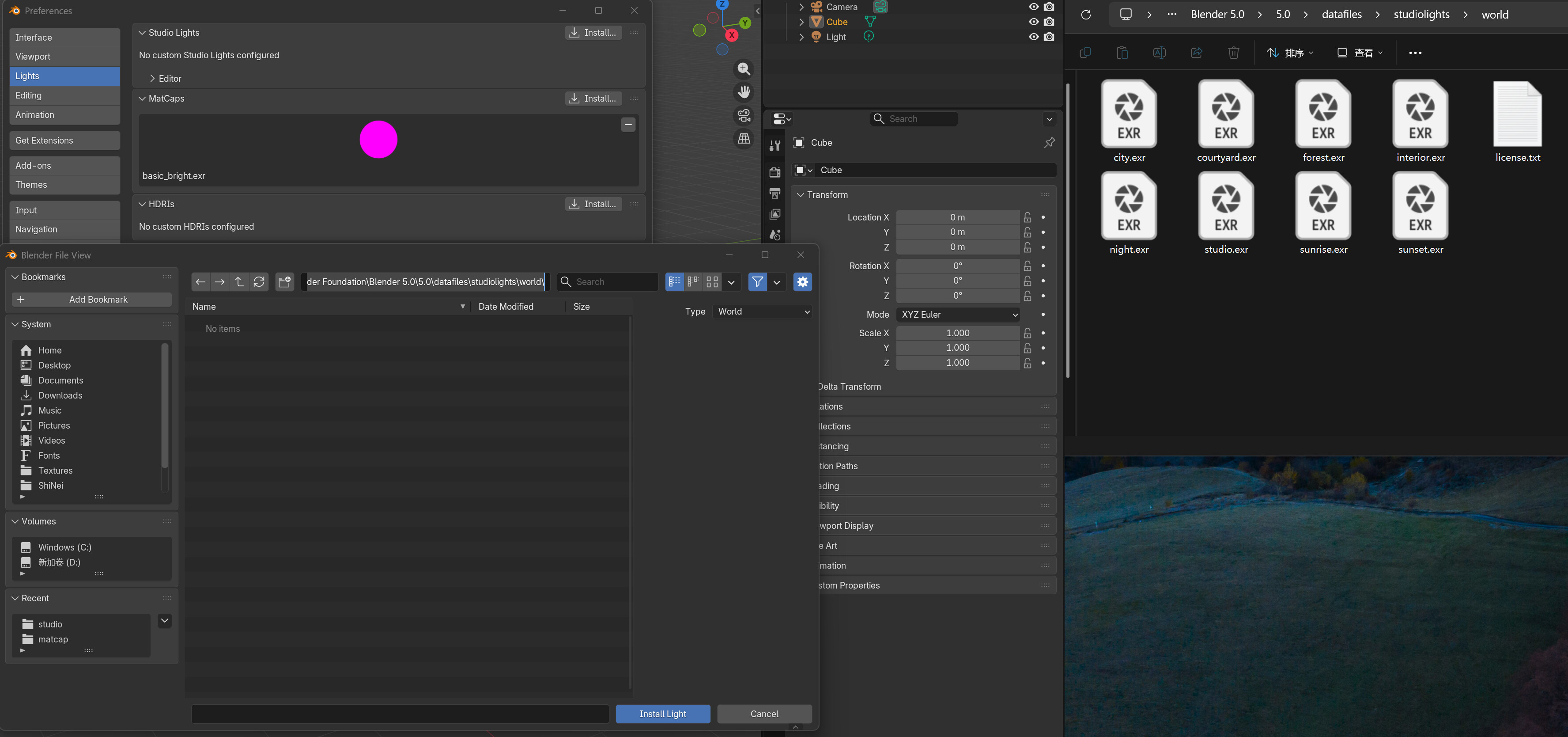Screen dimensions: 1568x737
Task: Open rotation Mode XYZ Euler dropdown
Action: (958, 315)
